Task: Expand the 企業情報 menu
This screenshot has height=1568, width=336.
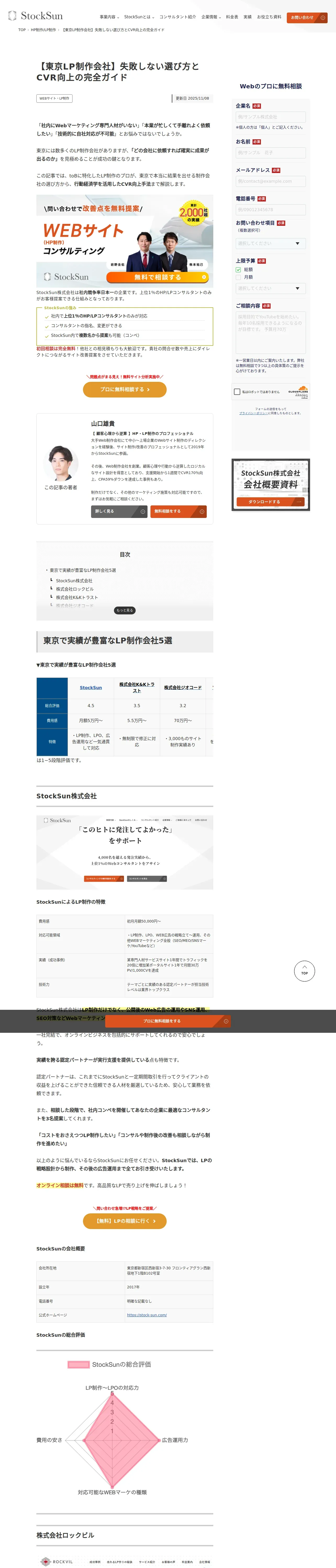Action: click(211, 17)
